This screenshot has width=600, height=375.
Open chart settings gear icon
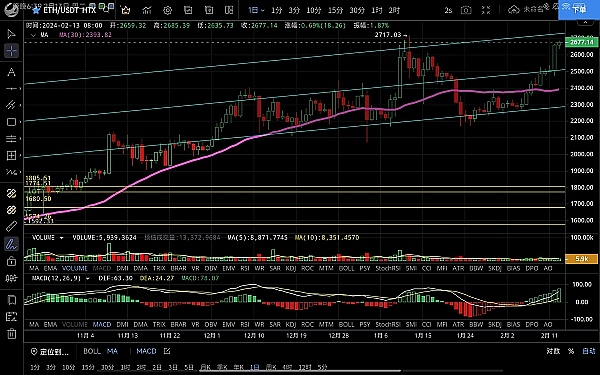[167, 10]
